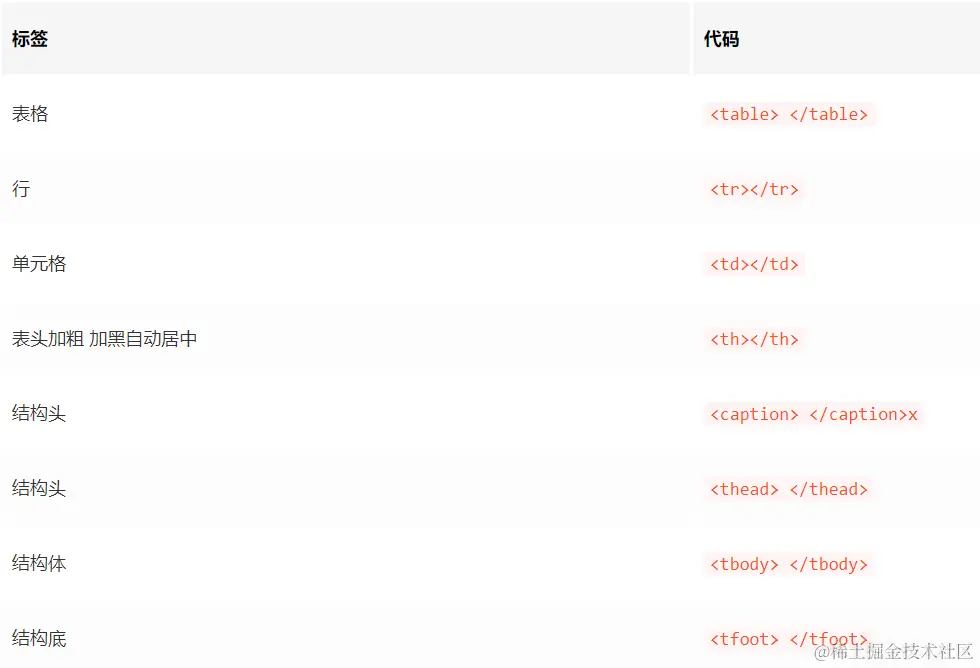Screen dimensions: 980x668
Task: Click the <caption> </caption>x code snippet
Action: (813, 414)
